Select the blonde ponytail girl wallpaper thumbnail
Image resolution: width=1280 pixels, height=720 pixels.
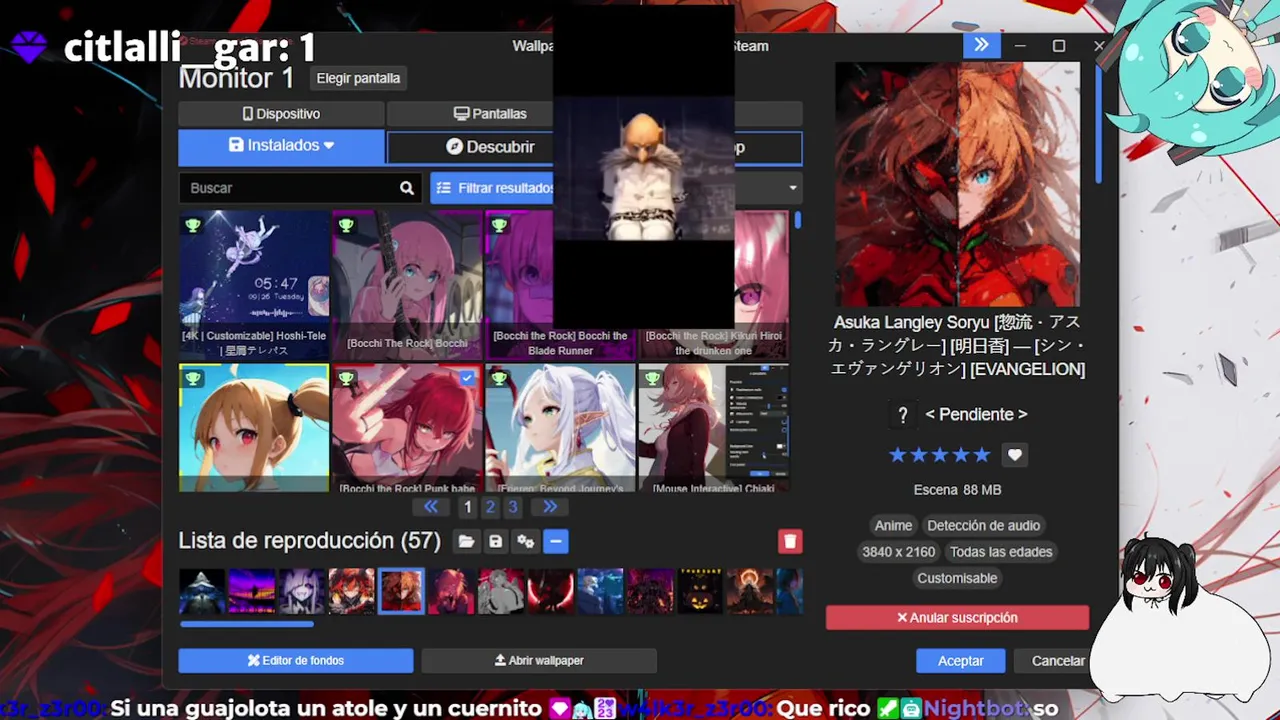pos(254,428)
